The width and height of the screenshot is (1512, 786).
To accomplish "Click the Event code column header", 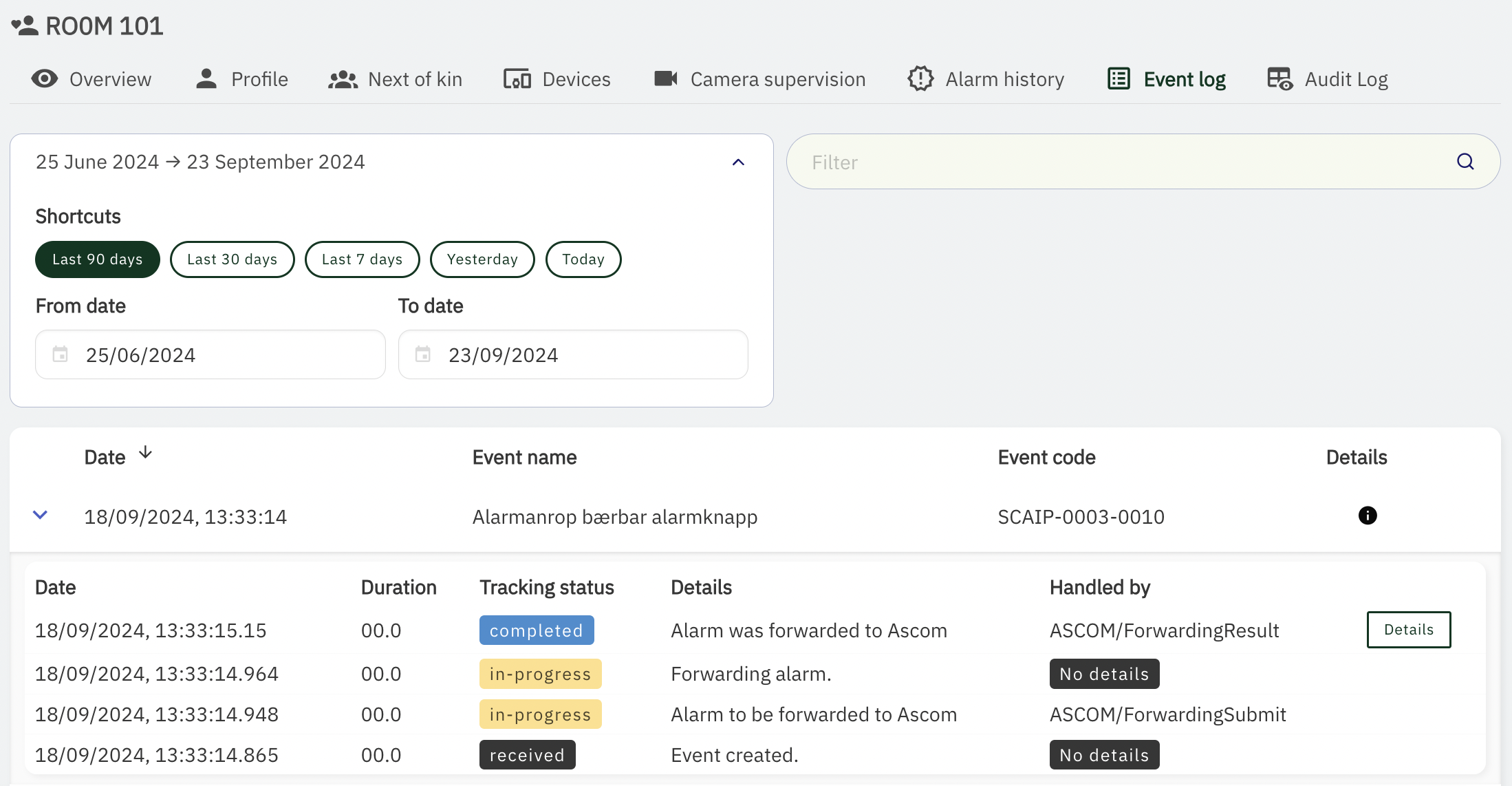I will pyautogui.click(x=1046, y=457).
